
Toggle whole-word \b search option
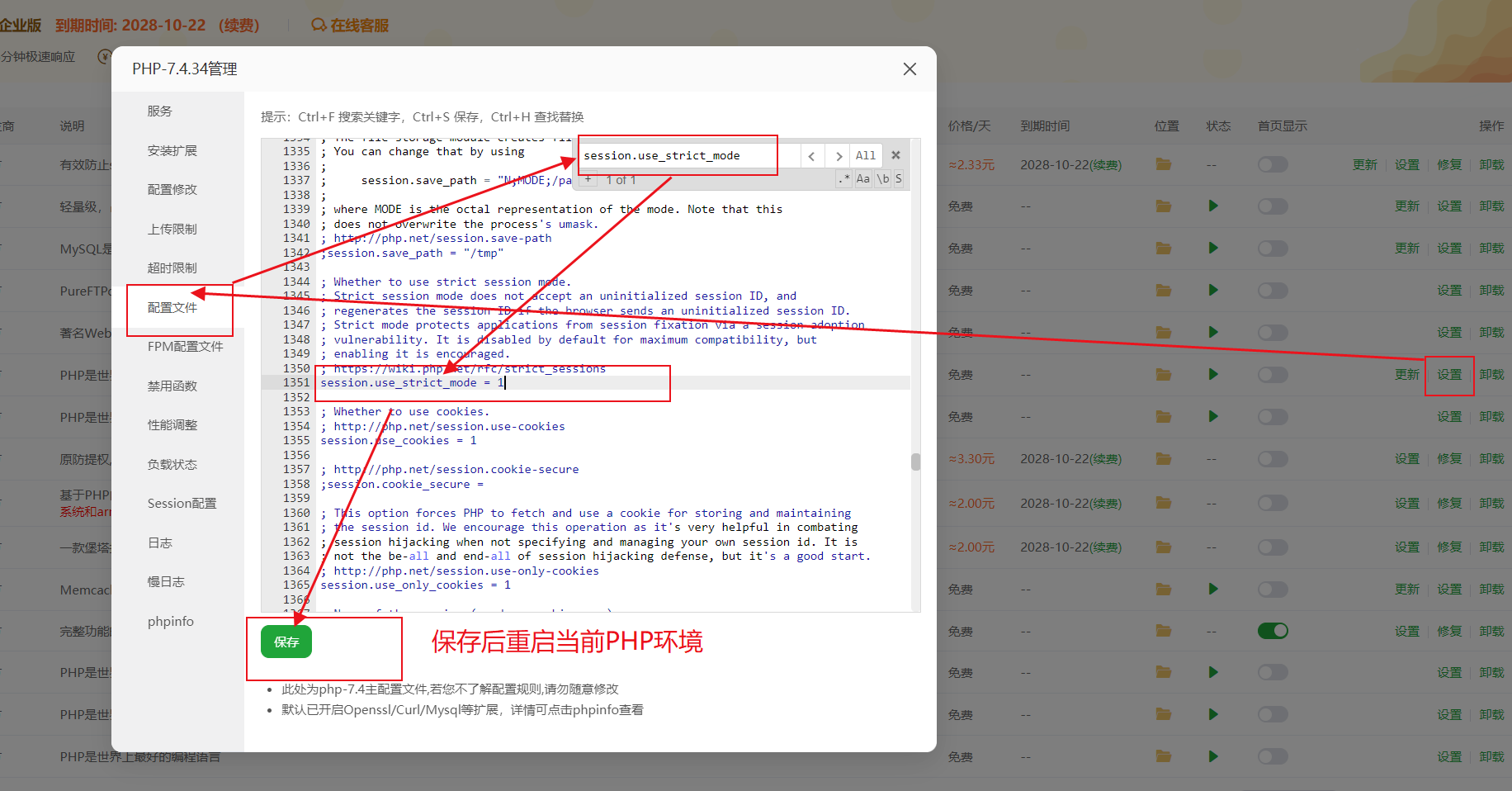click(883, 178)
